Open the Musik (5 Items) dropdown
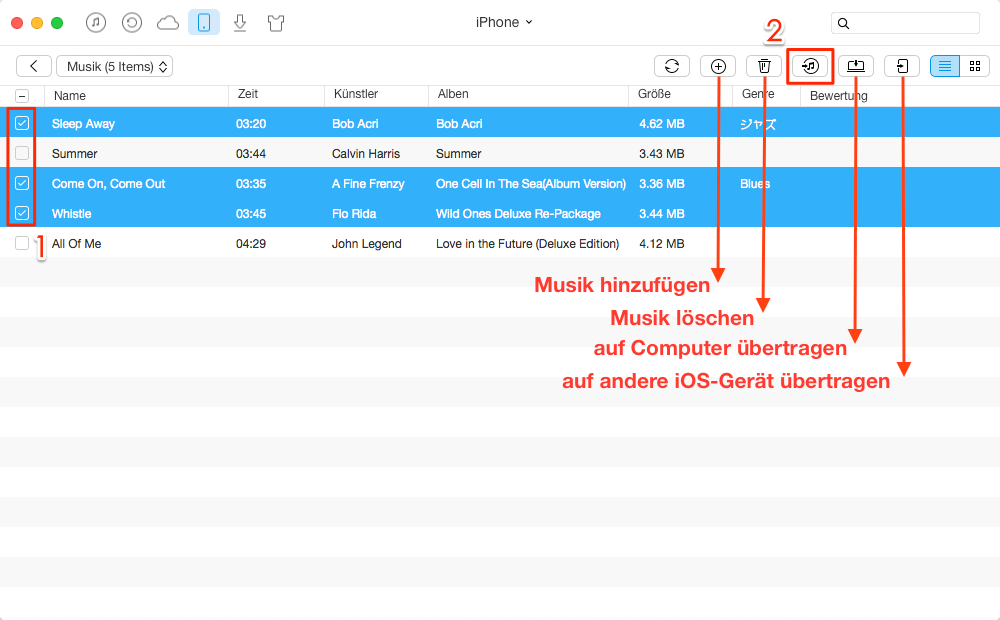The width and height of the screenshot is (1000, 620). [x=115, y=66]
